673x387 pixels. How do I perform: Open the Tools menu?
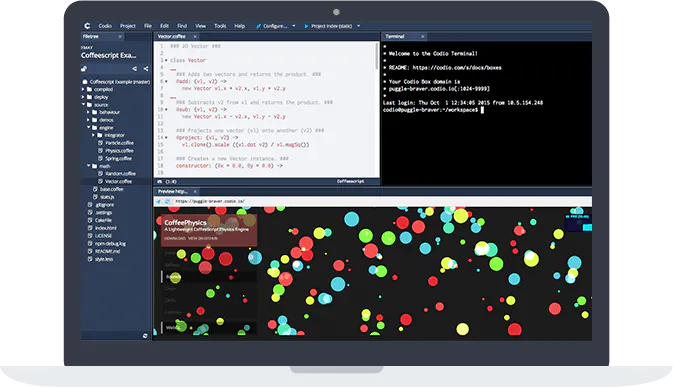pyautogui.click(x=220, y=26)
